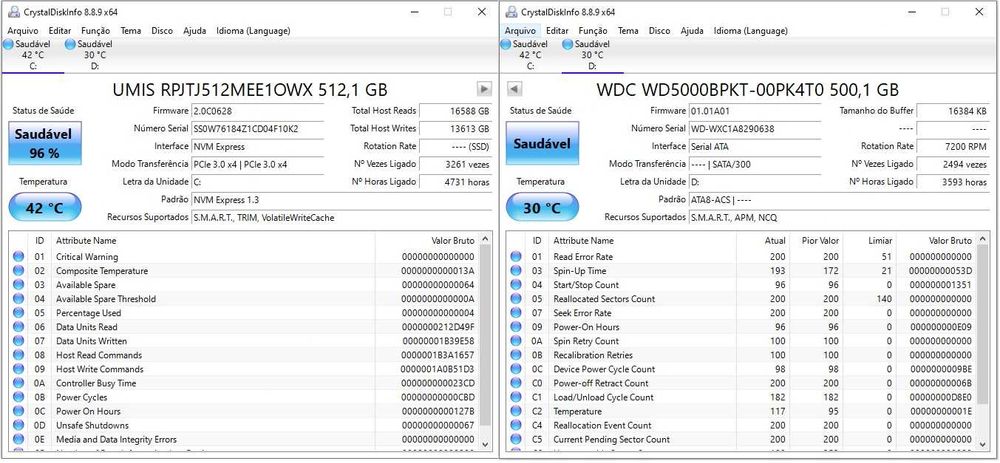The width and height of the screenshot is (1000, 463).
Task: Select the Reallocation Event Count row
Action: pyautogui.click(x=741, y=425)
